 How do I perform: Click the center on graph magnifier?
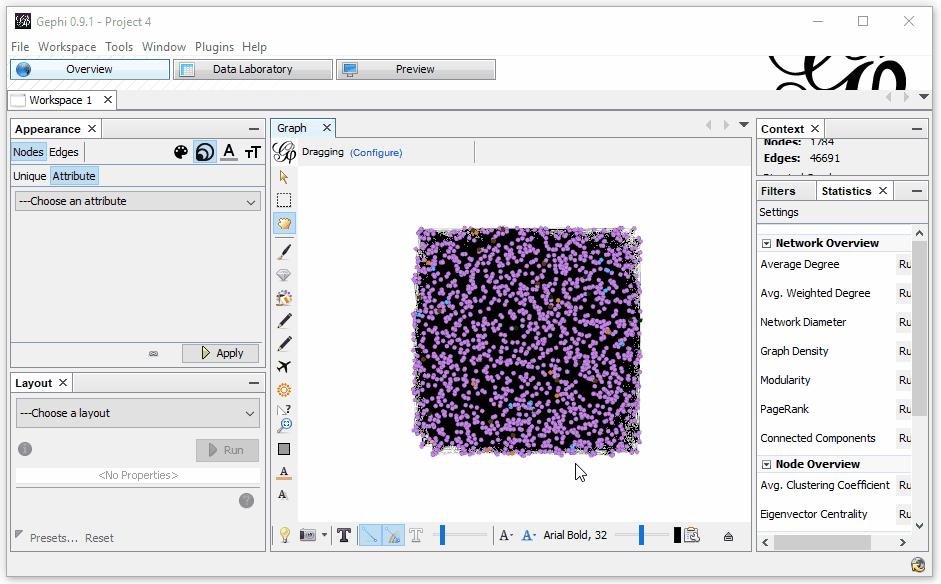(x=284, y=426)
